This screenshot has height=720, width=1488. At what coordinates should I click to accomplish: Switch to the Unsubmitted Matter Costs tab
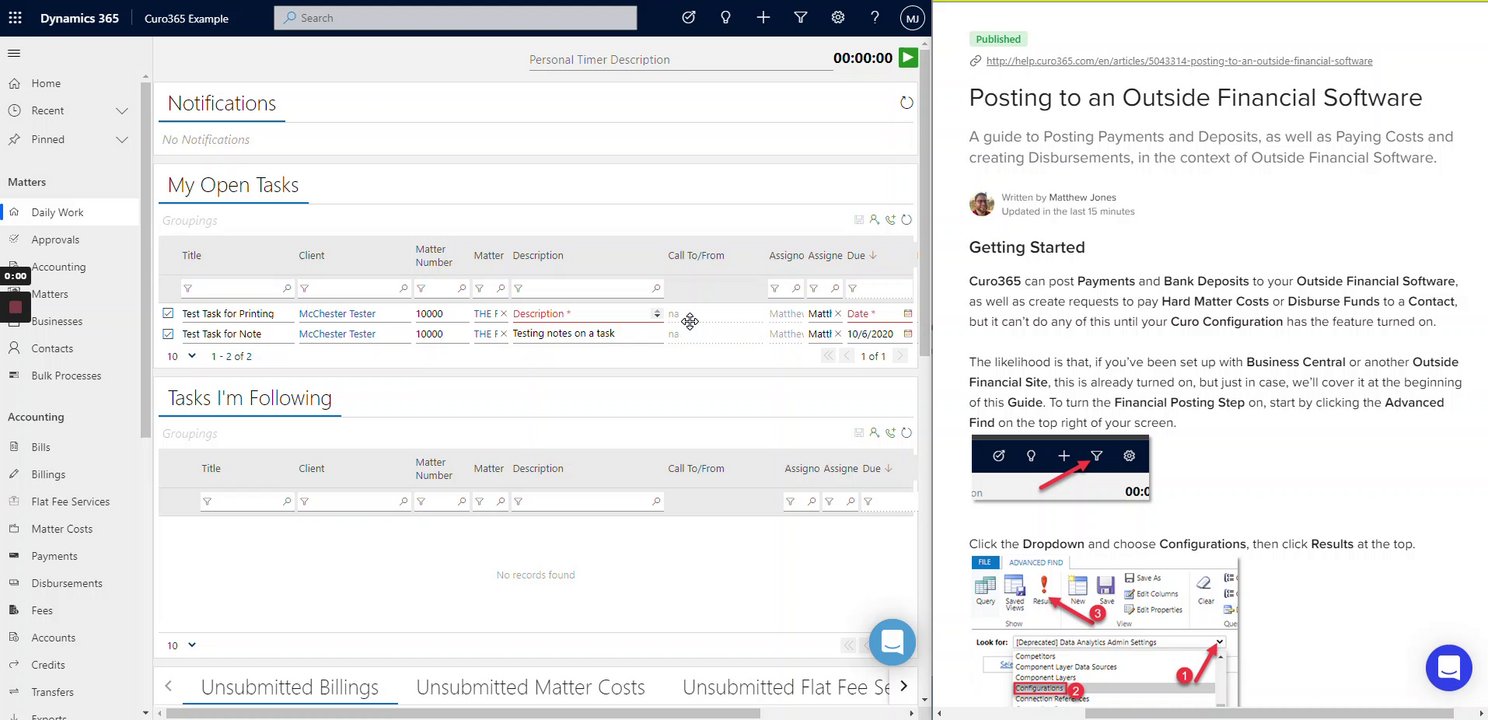click(530, 687)
